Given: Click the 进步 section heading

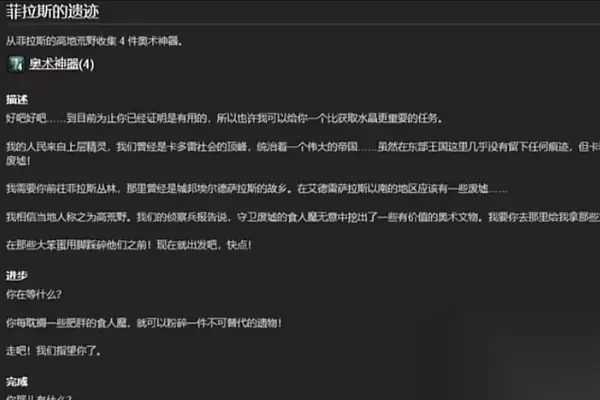Looking at the screenshot, I should [17, 275].
